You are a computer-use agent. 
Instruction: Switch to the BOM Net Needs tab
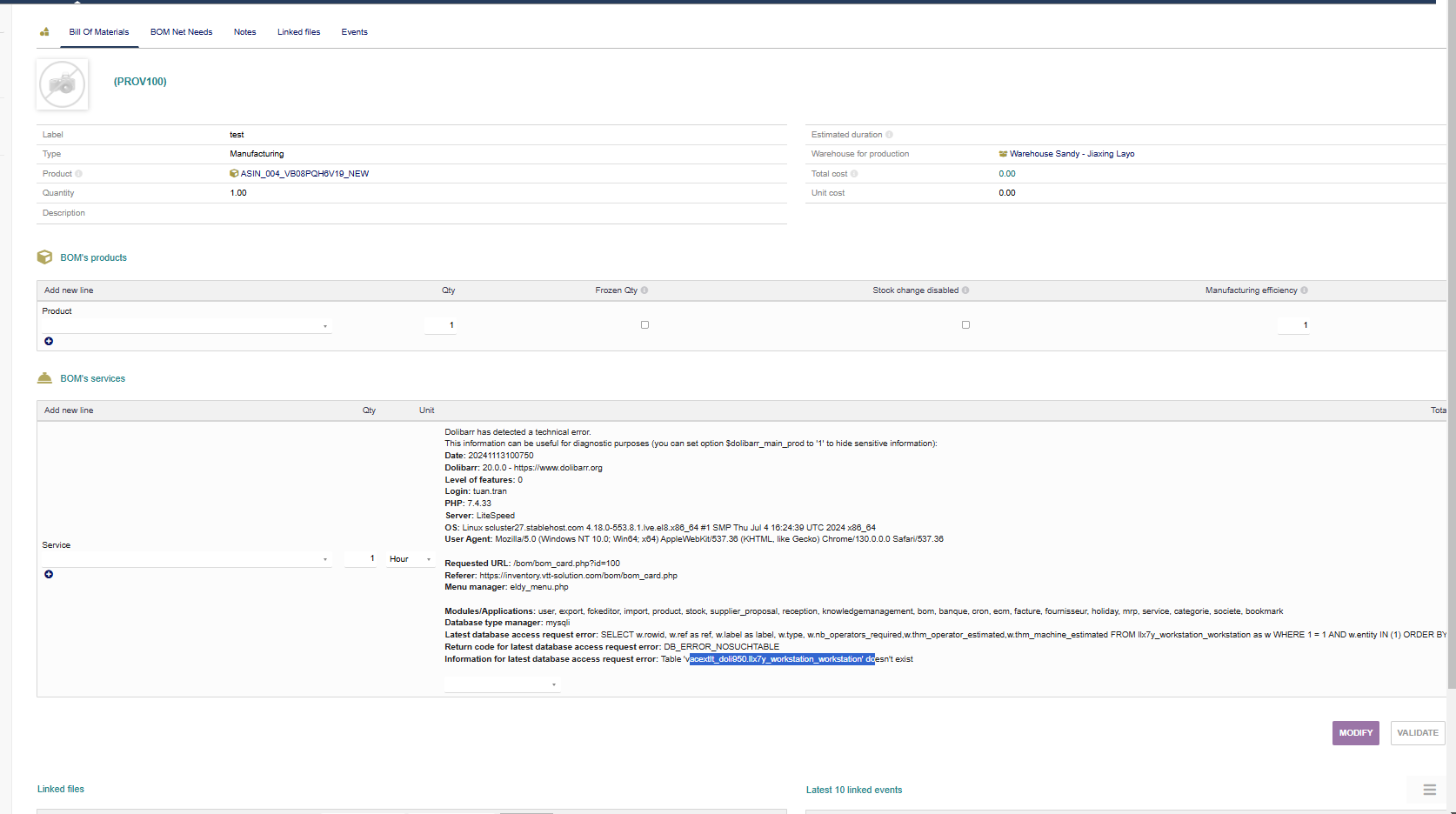[181, 32]
